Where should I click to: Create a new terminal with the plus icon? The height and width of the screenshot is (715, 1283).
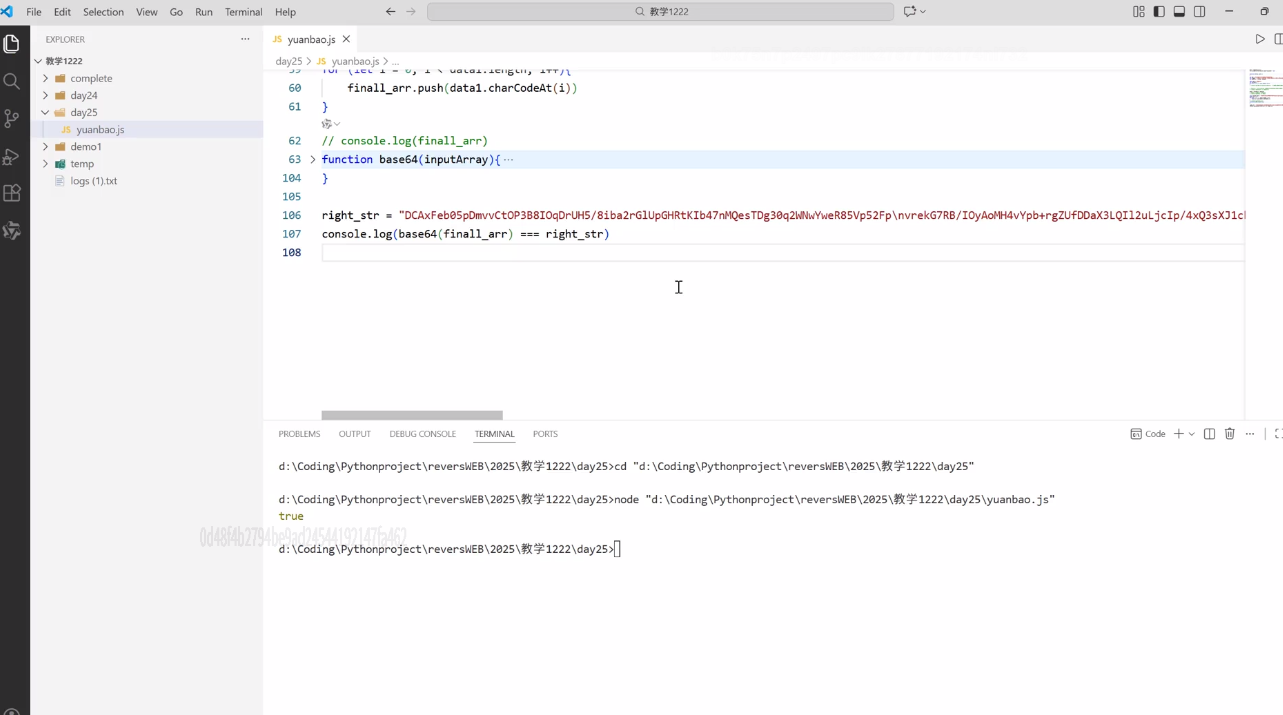pyautogui.click(x=1179, y=434)
